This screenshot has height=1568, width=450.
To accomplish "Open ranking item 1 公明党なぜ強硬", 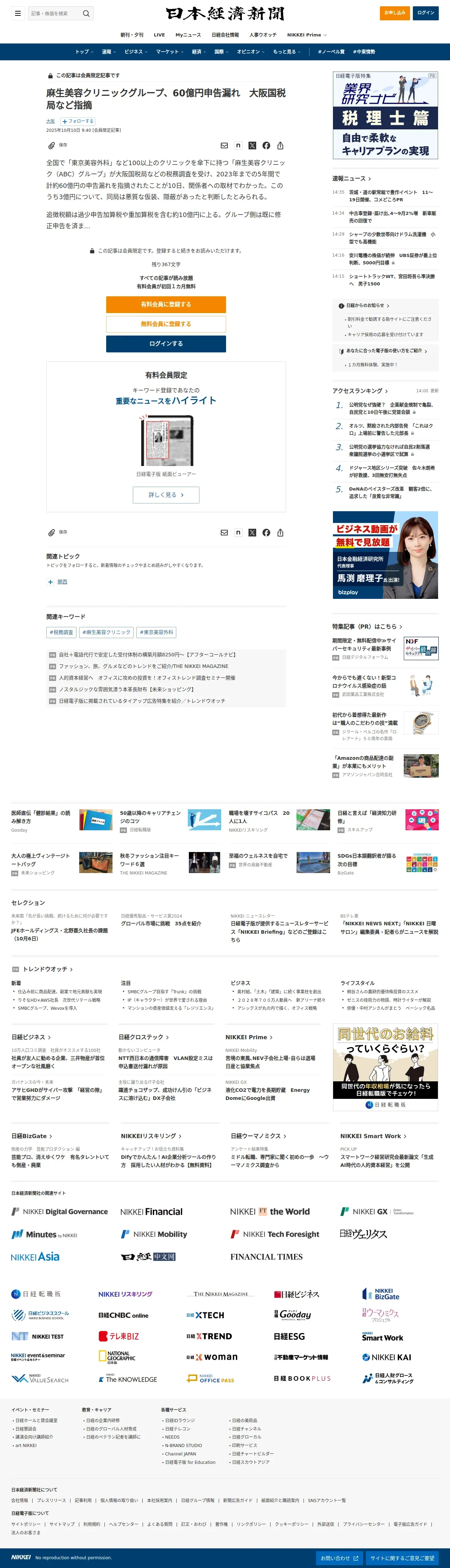I will click(391, 408).
